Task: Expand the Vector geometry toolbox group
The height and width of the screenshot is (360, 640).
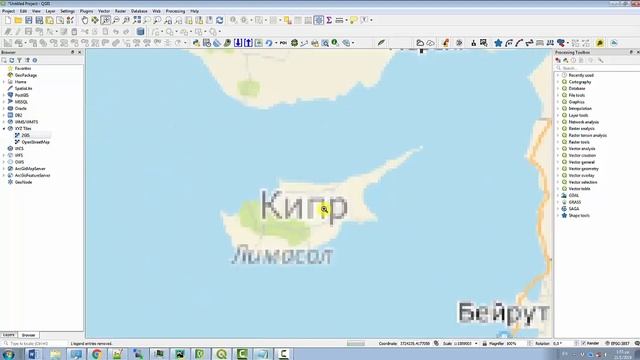Action: [558, 169]
